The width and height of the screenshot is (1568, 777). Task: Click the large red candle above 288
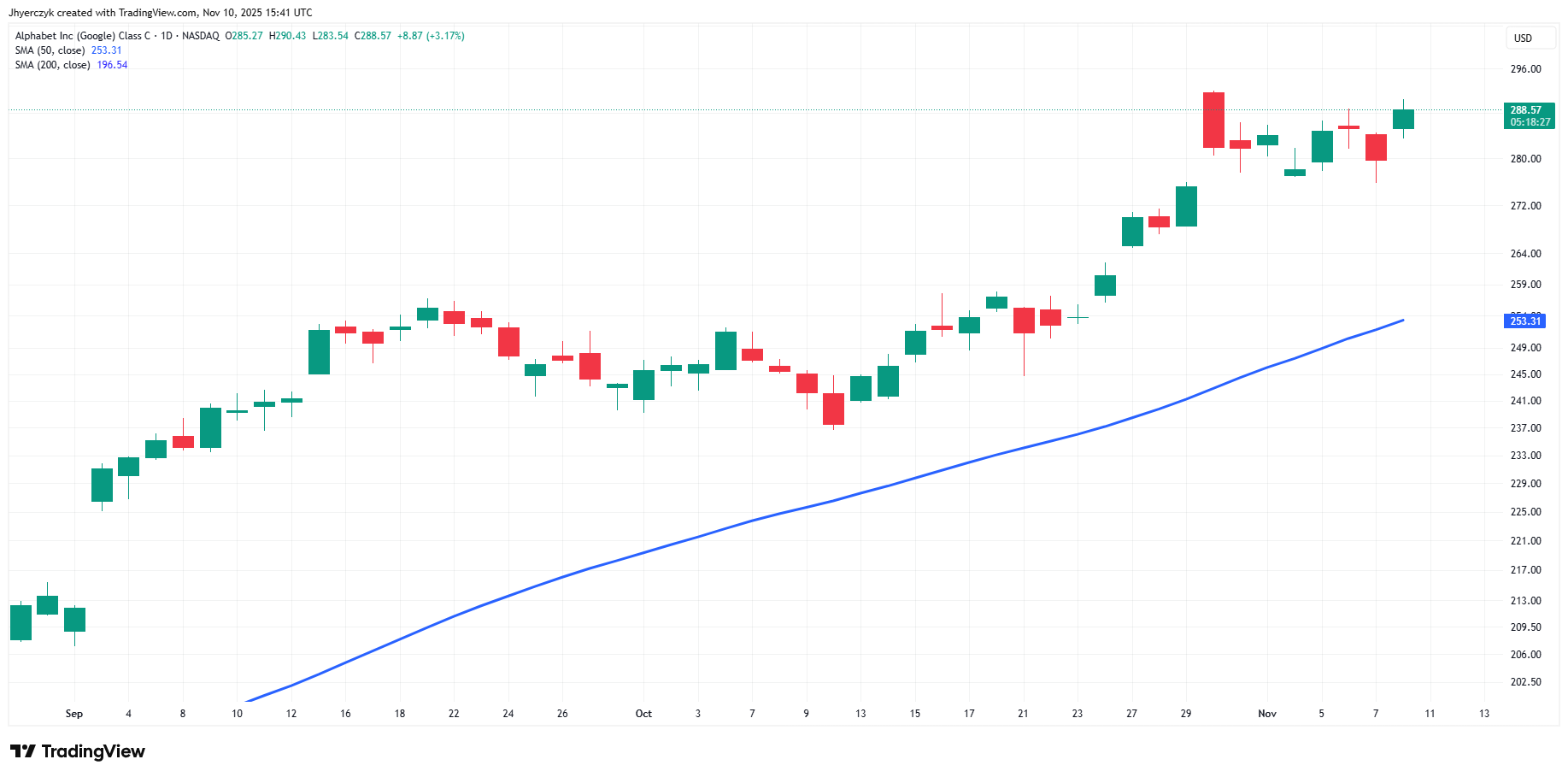(1213, 121)
